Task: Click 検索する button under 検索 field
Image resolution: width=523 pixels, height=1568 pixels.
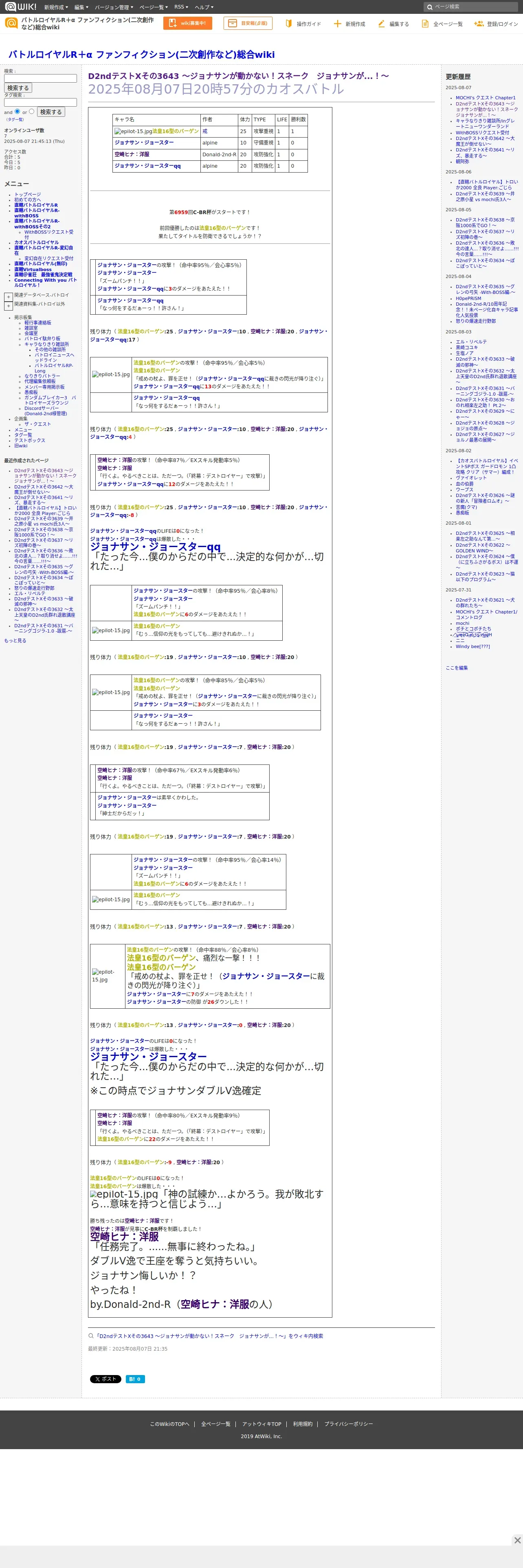Action: (x=18, y=88)
